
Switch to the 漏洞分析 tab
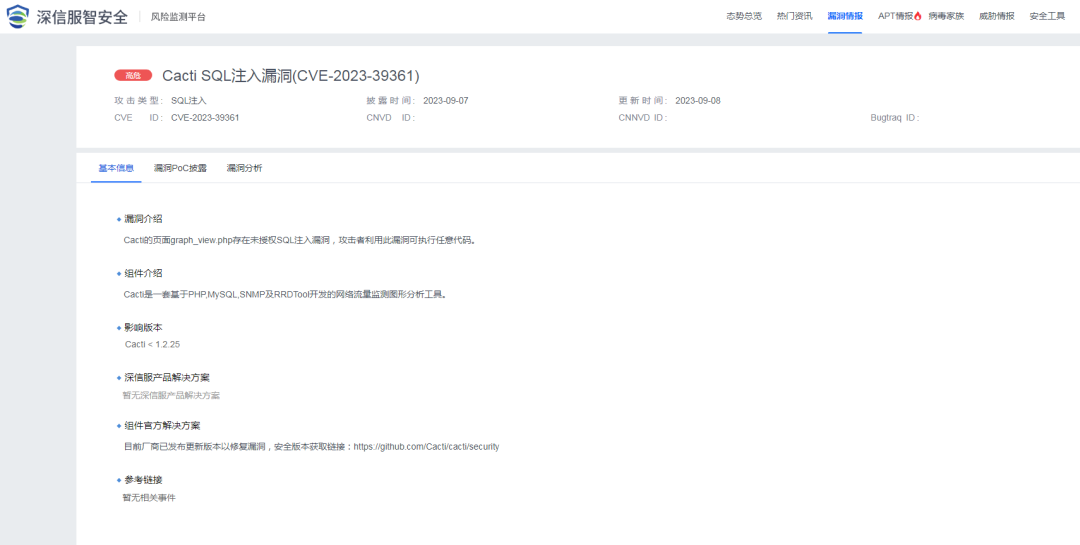tap(244, 168)
